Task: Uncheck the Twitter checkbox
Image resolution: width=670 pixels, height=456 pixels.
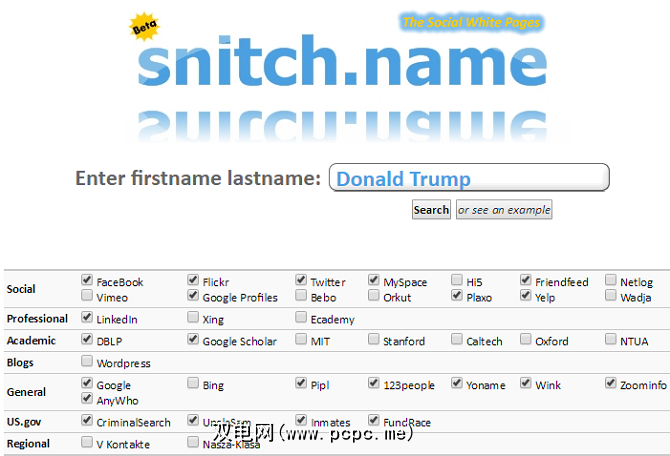Action: pyautogui.click(x=301, y=280)
